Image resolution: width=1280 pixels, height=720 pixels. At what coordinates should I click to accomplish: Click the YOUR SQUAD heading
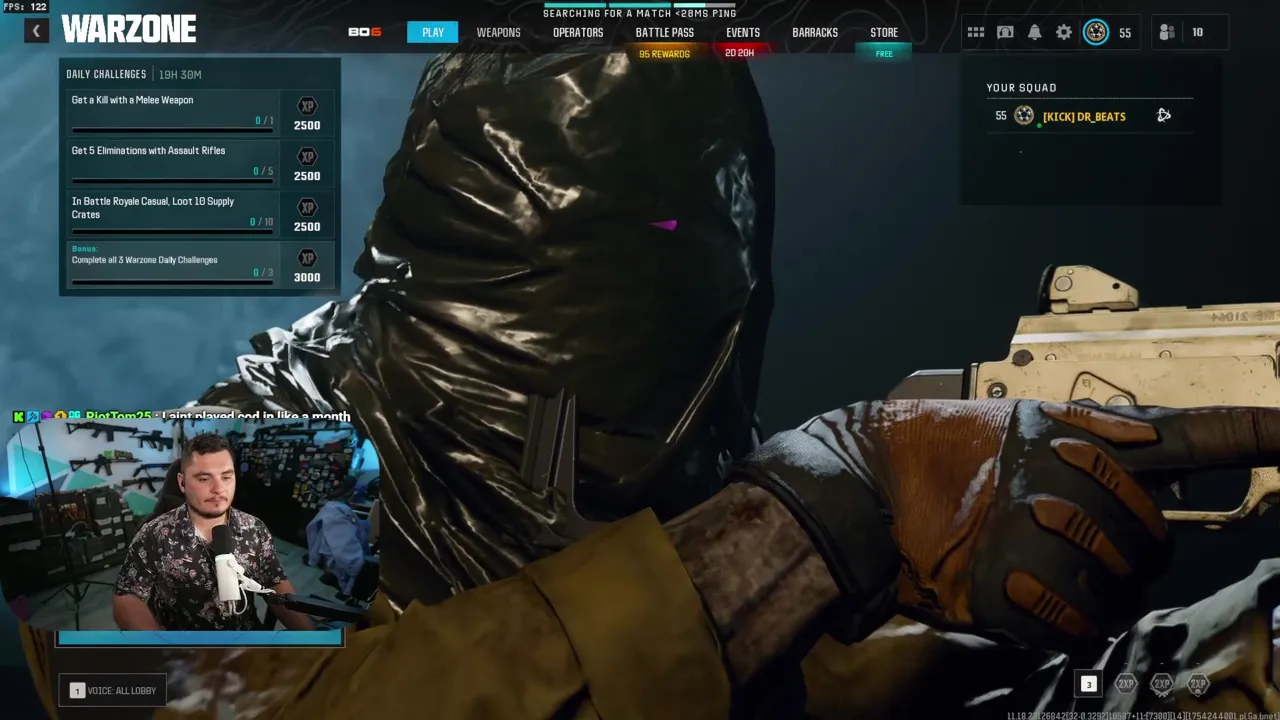coord(1021,88)
